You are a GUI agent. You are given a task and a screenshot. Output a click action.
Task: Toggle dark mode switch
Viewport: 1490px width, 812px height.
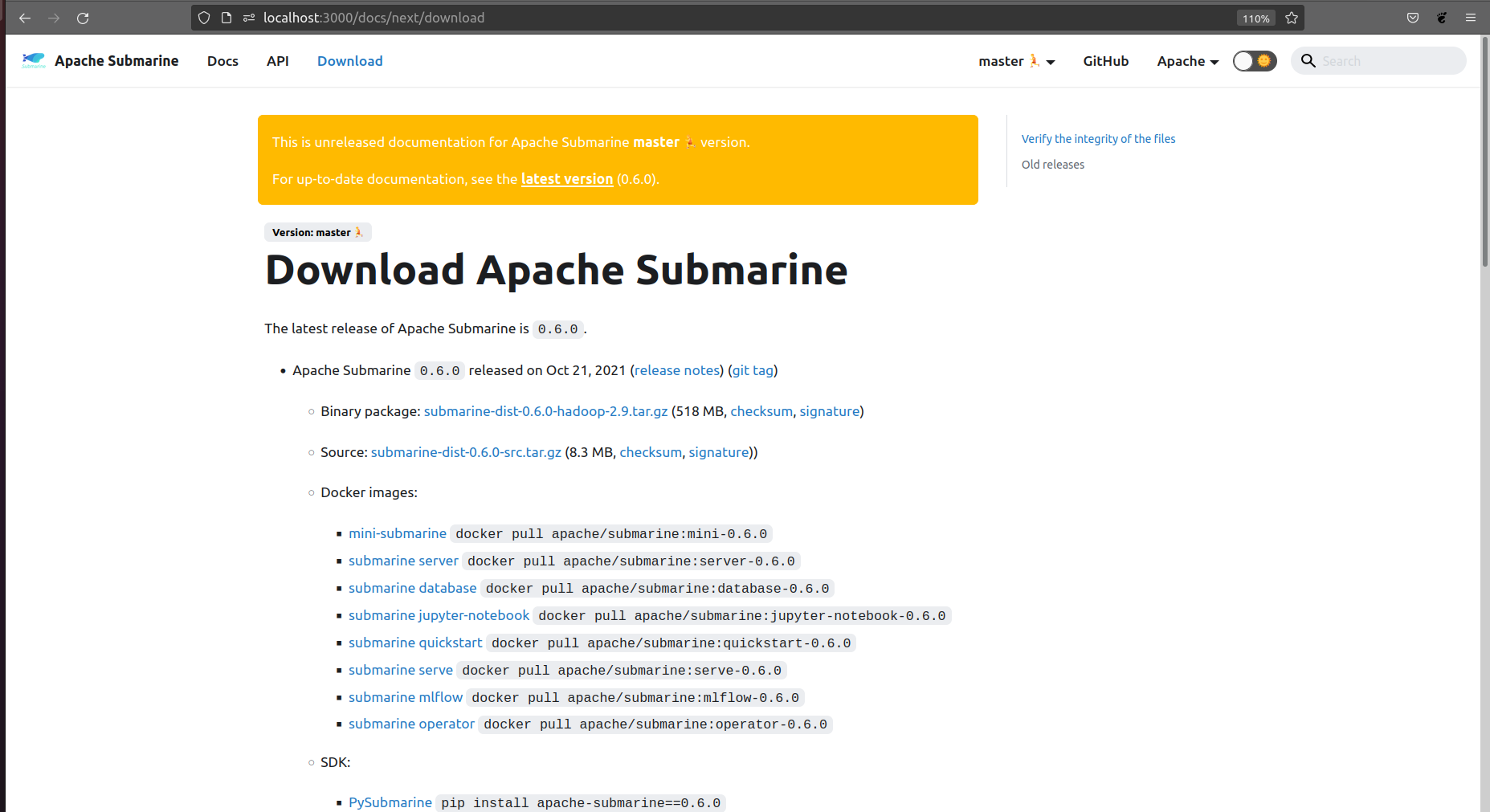(x=1255, y=61)
